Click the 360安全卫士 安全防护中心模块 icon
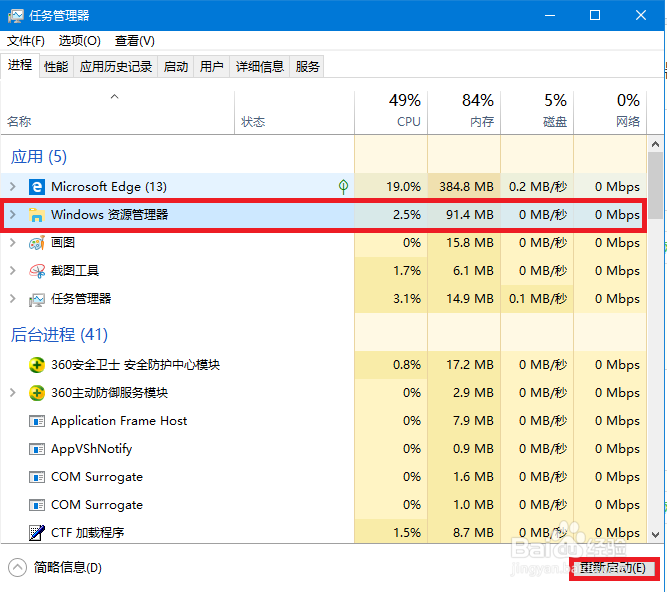 [x=37, y=365]
